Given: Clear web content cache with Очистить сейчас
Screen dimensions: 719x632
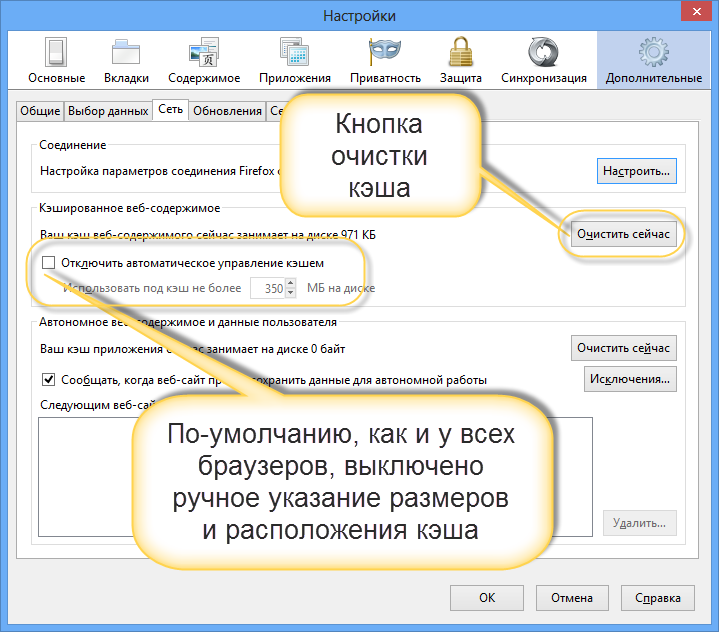Looking at the screenshot, I should click(624, 234).
